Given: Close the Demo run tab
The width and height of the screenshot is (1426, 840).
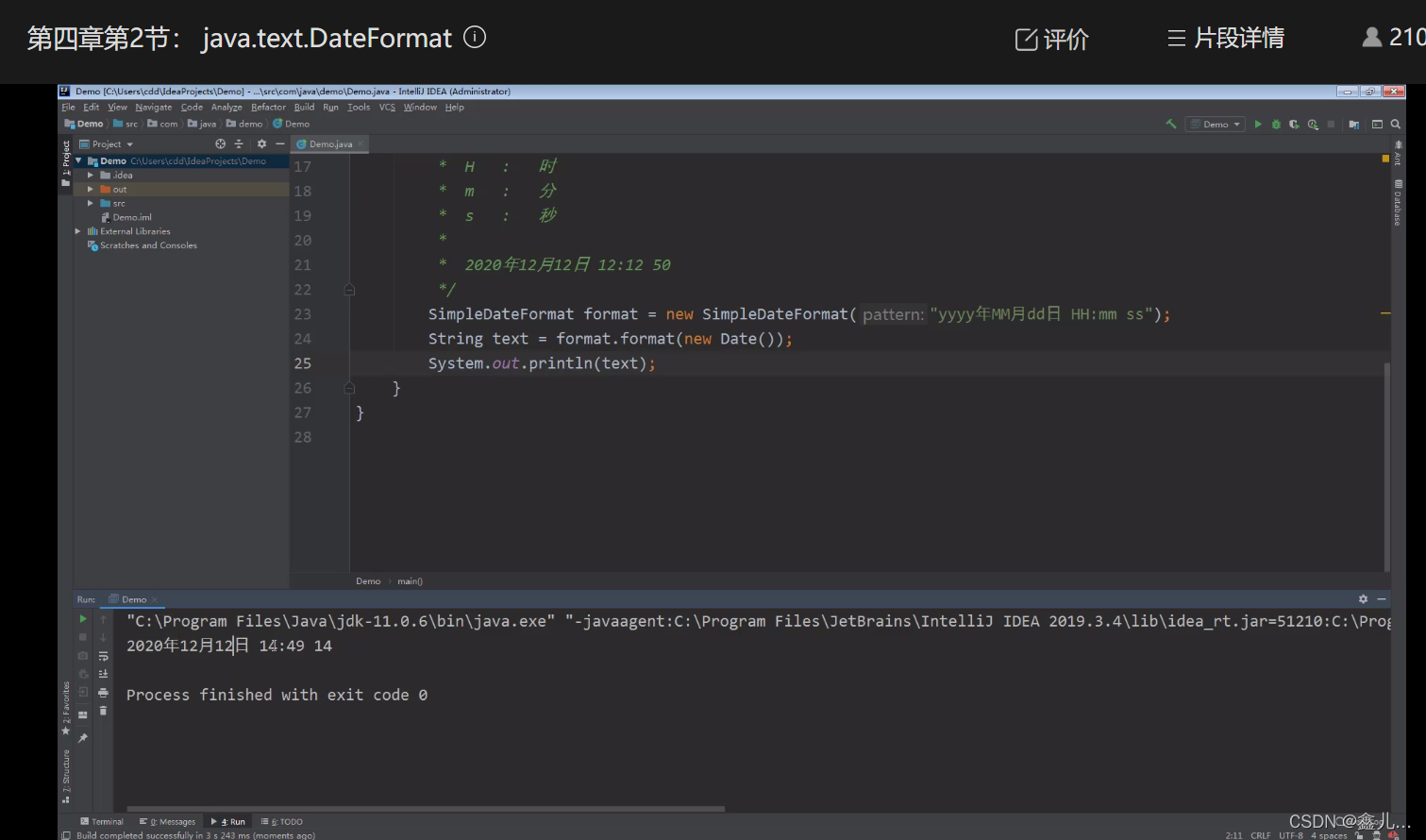Looking at the screenshot, I should [155, 600].
